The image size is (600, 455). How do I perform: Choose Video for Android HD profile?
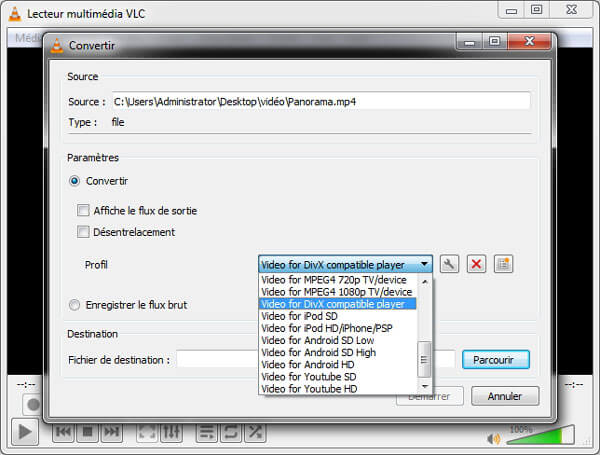point(338,364)
